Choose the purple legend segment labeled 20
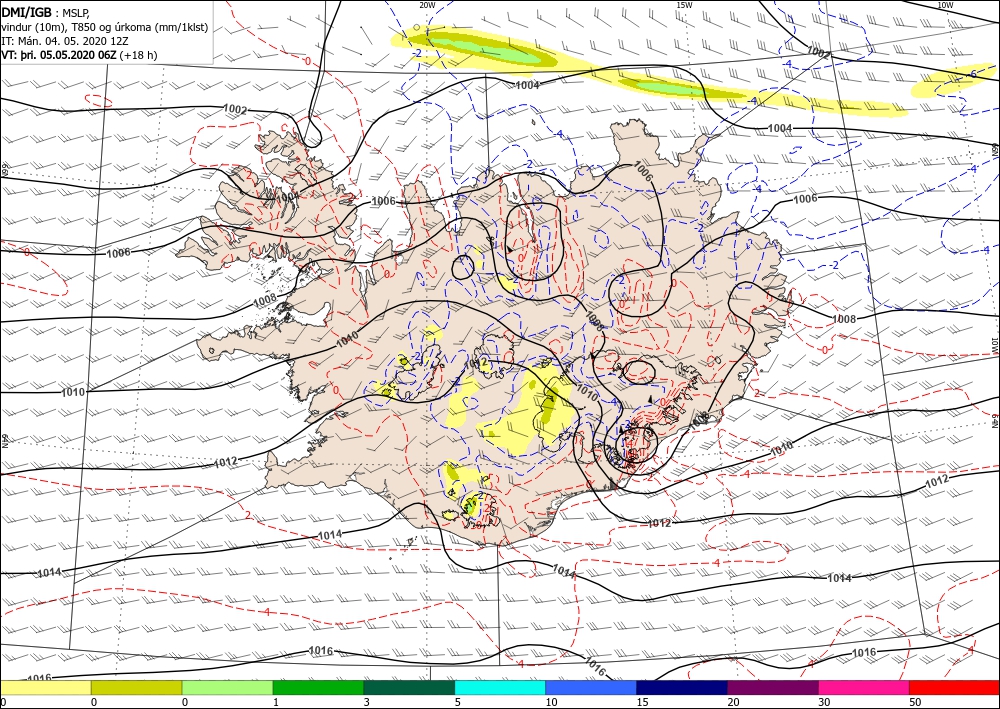1000x709 pixels. pyautogui.click(x=773, y=687)
